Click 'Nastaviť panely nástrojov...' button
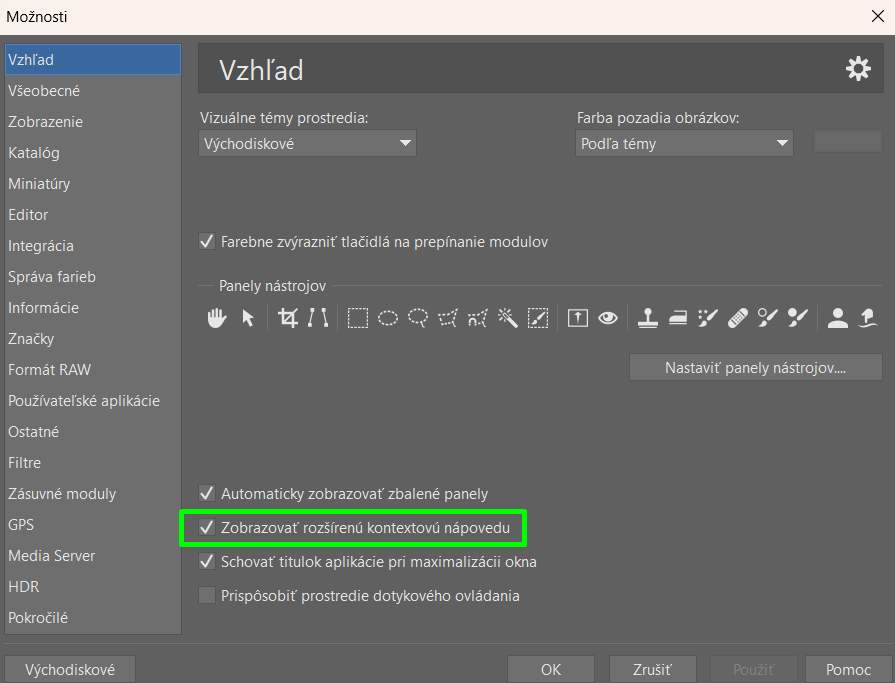The width and height of the screenshot is (895, 683). pyautogui.click(x=756, y=367)
